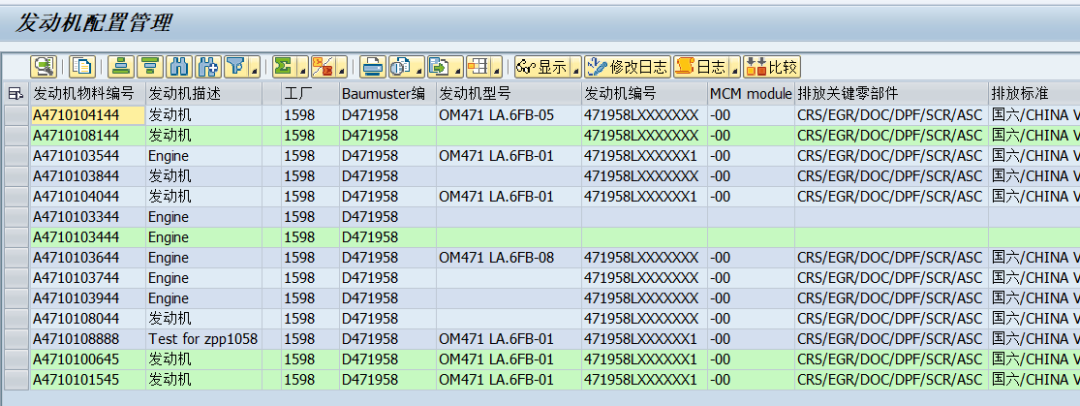Click the 发动机物料编号 column header
Screen dimensions: 1080x406
(x=87, y=93)
